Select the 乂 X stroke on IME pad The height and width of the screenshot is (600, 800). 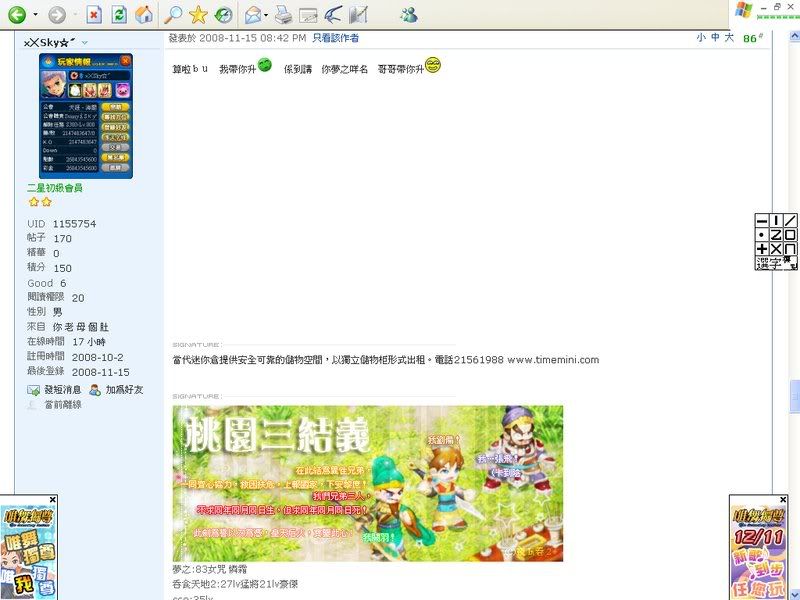[776, 249]
